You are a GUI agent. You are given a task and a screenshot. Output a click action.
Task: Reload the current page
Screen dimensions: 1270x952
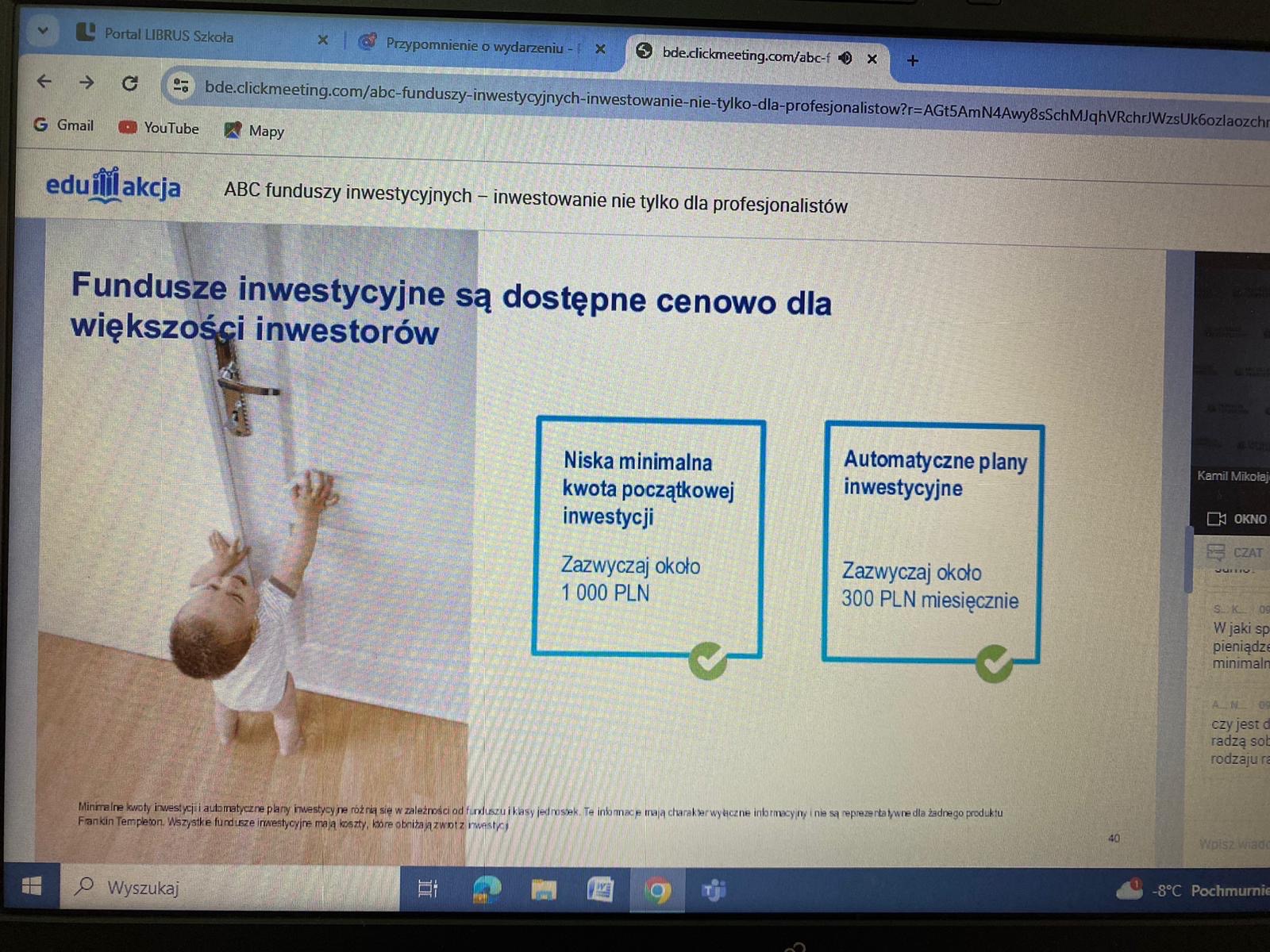coord(130,83)
